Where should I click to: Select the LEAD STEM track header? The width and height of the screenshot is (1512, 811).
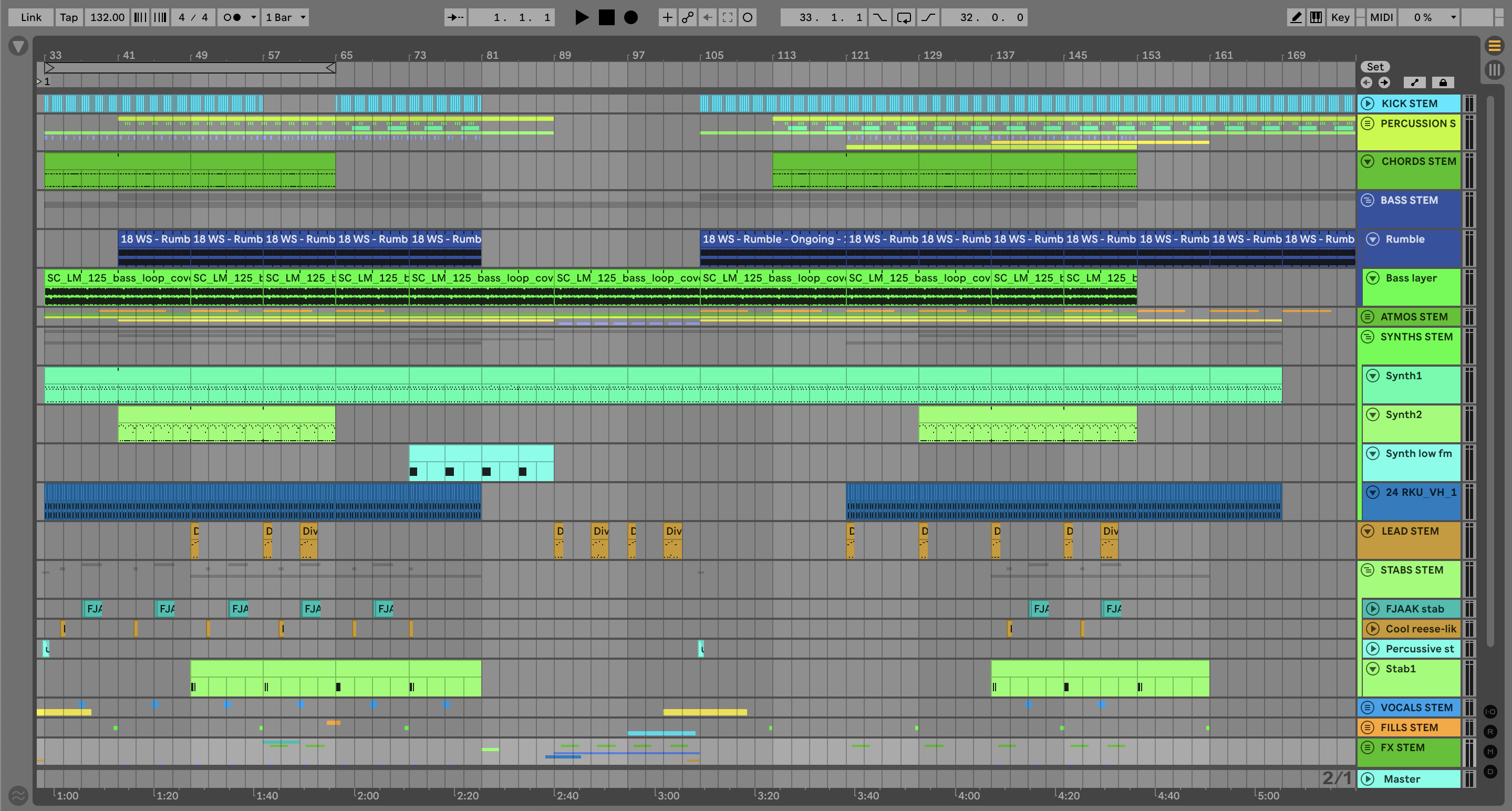coord(1408,540)
